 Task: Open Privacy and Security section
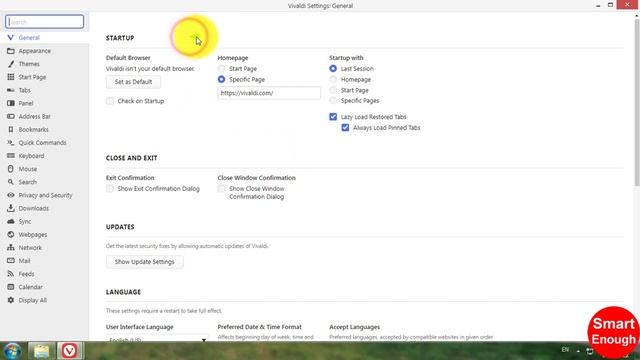45,195
